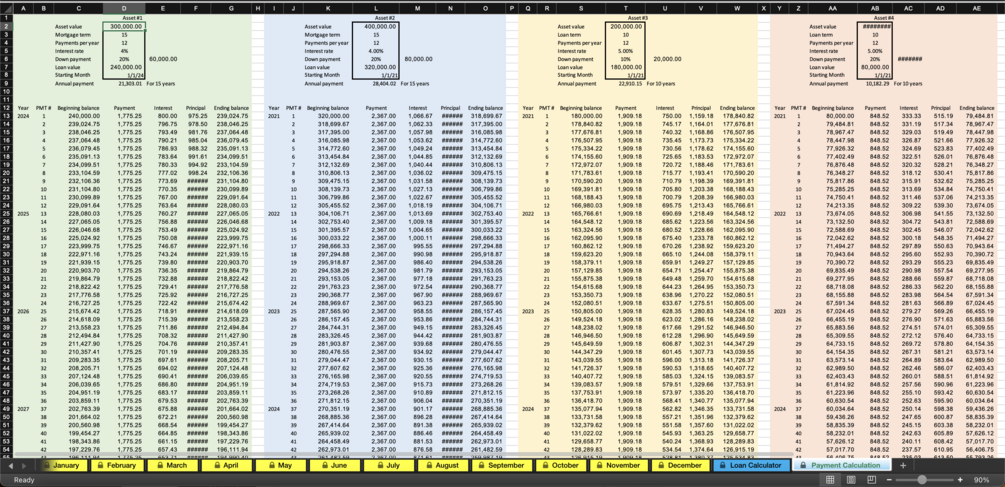The image size is (1005, 487).
Task: Click the annual payment value 28,404.02
Action: [x=383, y=83]
